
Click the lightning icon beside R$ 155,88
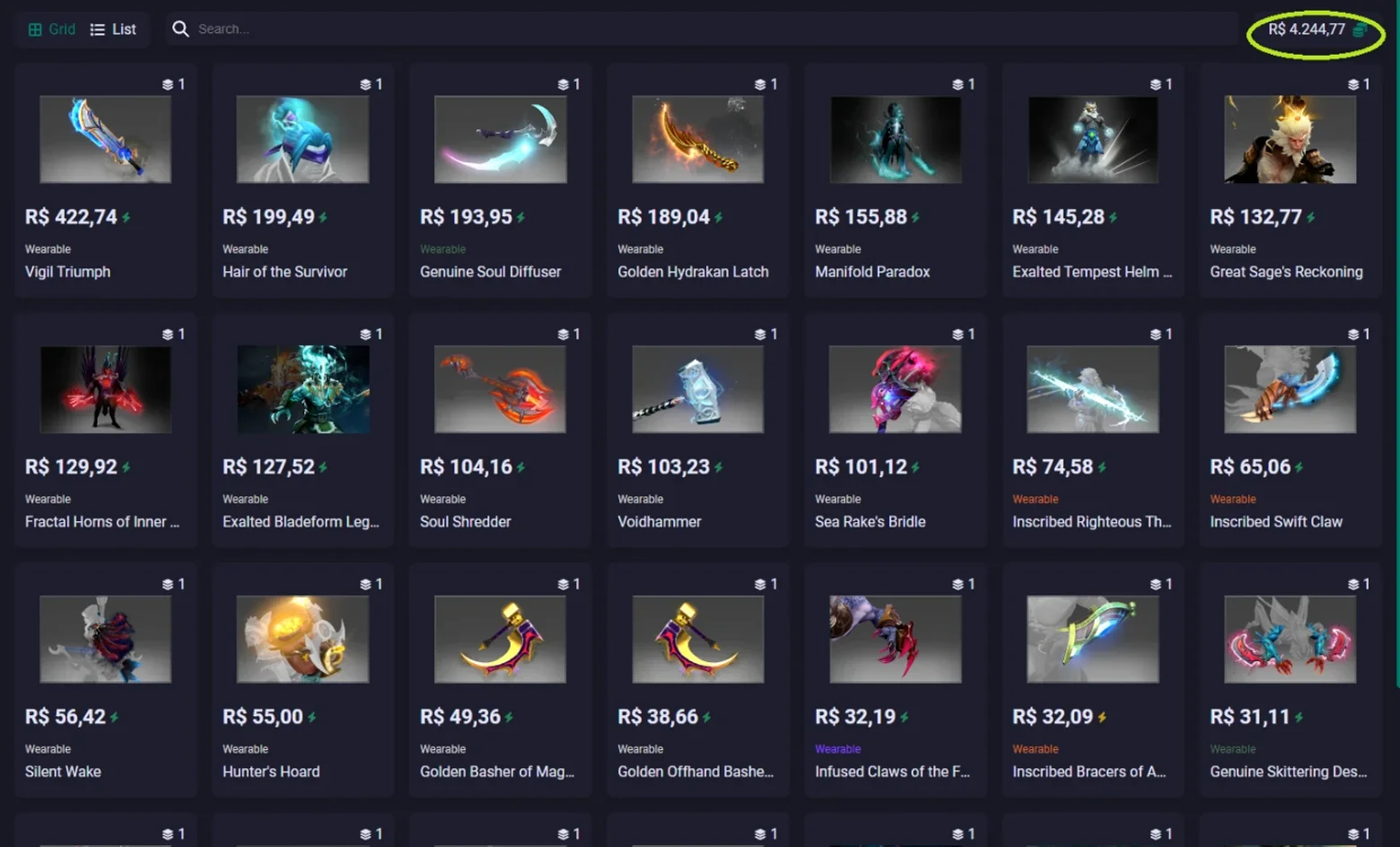click(915, 217)
